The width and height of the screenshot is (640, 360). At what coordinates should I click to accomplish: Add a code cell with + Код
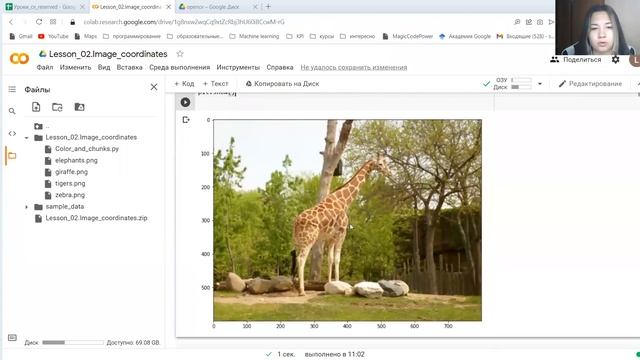pos(184,84)
